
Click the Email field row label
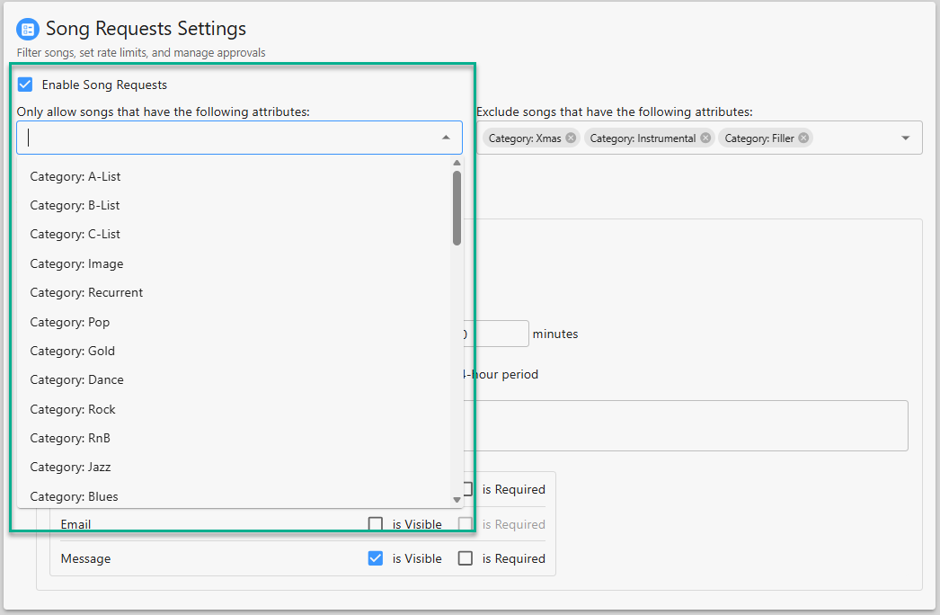tap(76, 524)
